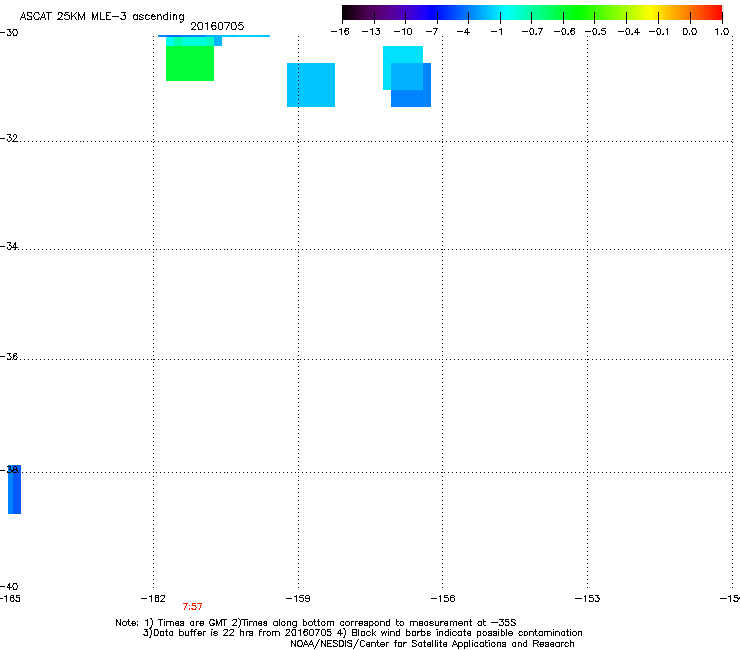
Task: Click the latitude axis label '-30'
Action: pyautogui.click(x=9, y=33)
